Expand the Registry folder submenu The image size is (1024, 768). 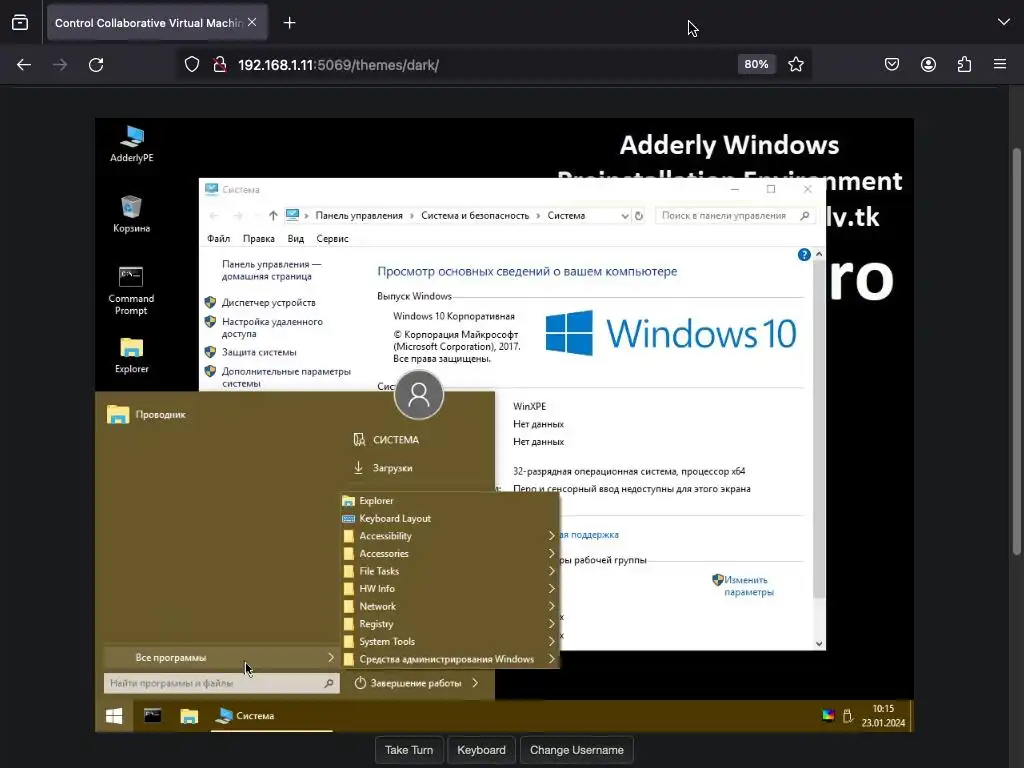(x=449, y=624)
